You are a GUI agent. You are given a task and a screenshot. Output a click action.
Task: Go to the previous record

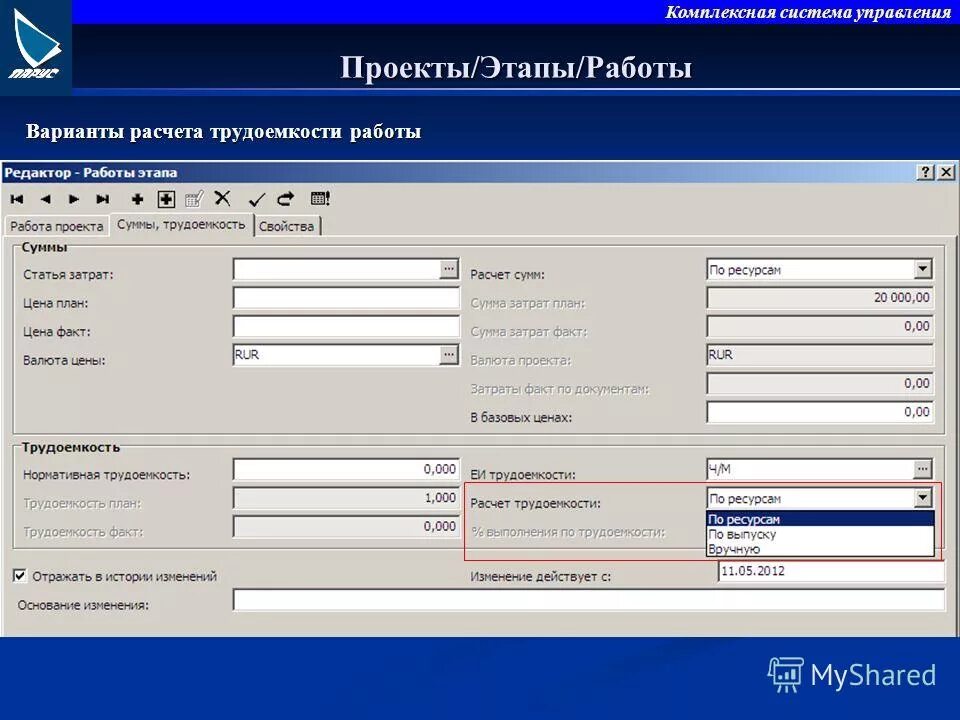pyautogui.click(x=48, y=197)
